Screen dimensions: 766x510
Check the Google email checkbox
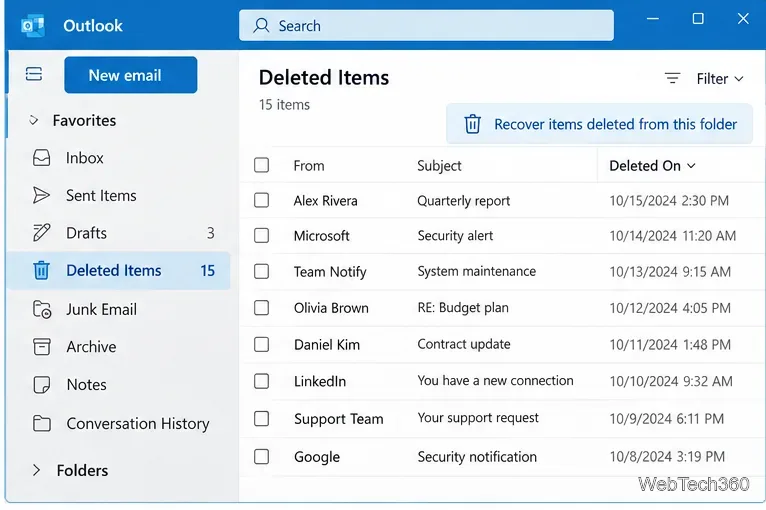[261, 457]
